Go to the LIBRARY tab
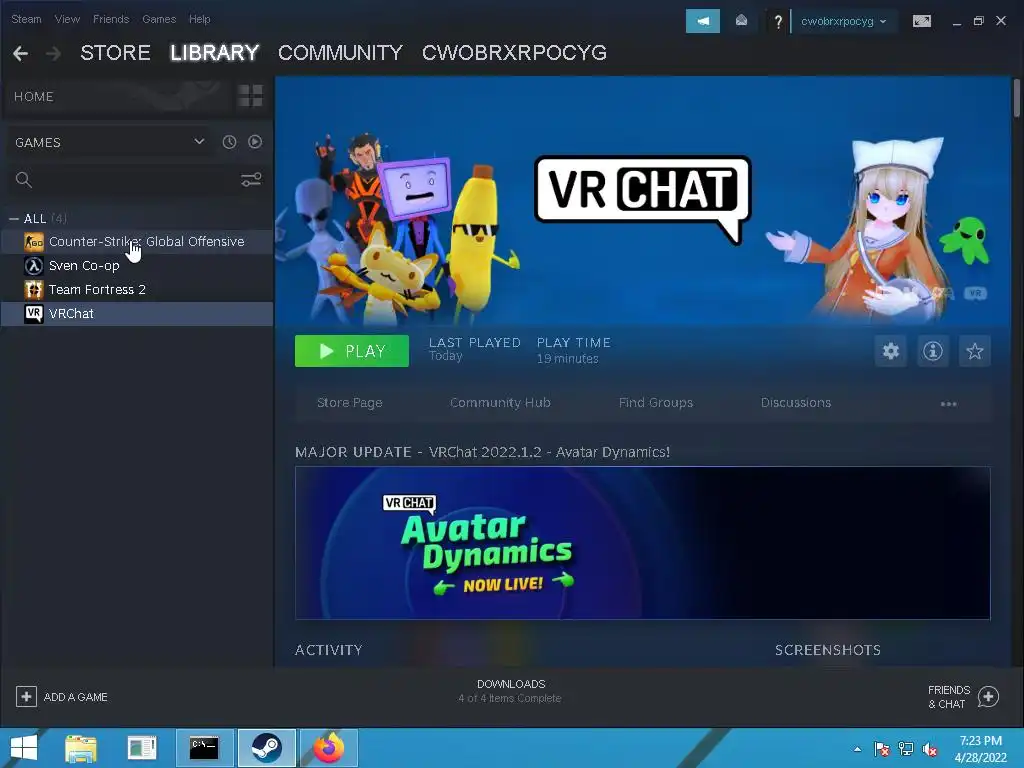1024x768 pixels. [214, 53]
